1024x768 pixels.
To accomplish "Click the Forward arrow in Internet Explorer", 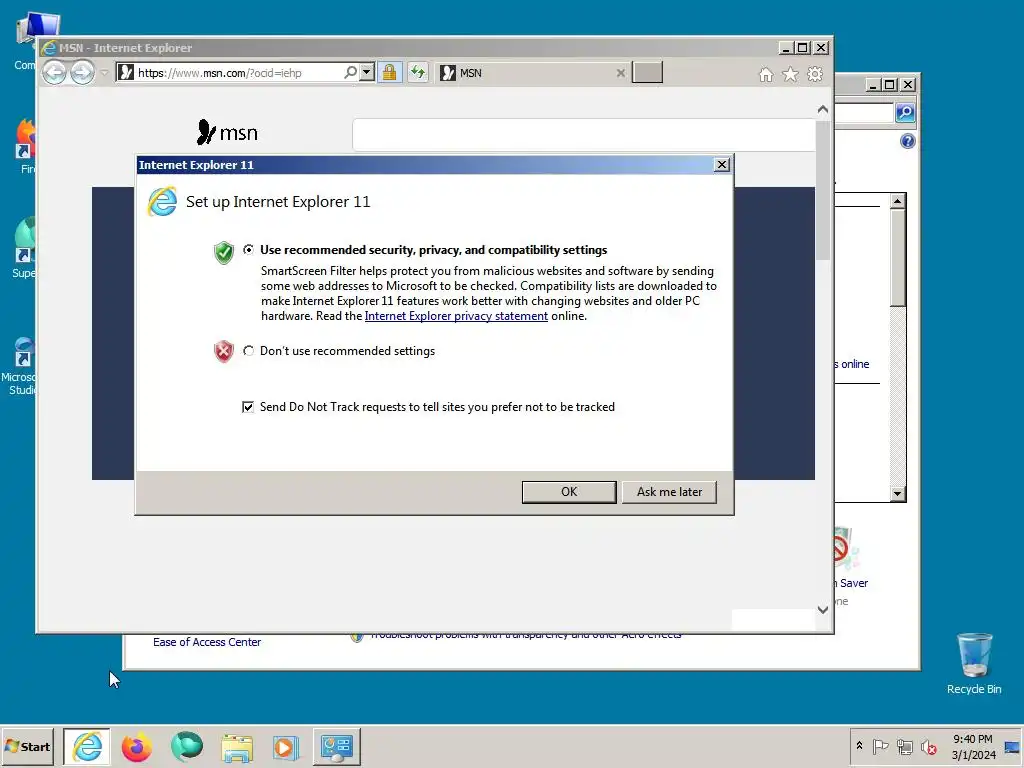I will [x=82, y=72].
